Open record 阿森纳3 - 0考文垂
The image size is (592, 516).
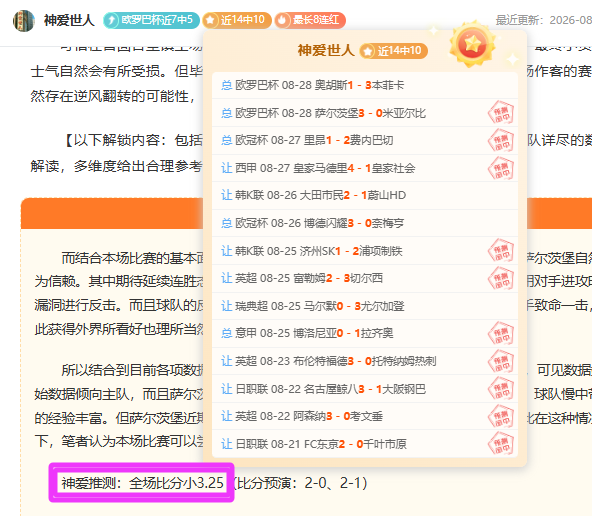(365, 416)
